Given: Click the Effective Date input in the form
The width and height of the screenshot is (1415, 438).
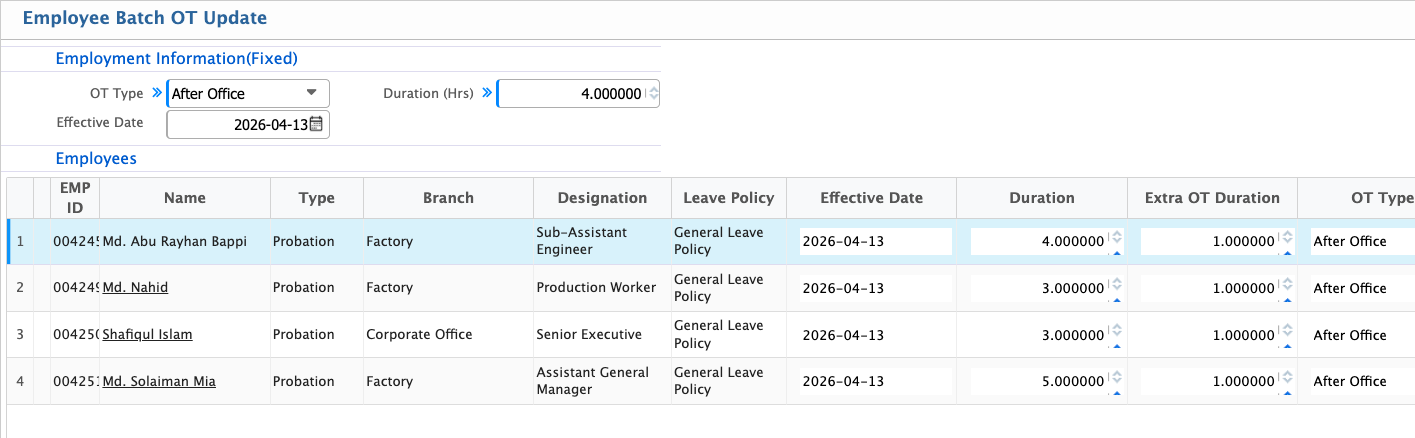Looking at the screenshot, I should [240, 125].
